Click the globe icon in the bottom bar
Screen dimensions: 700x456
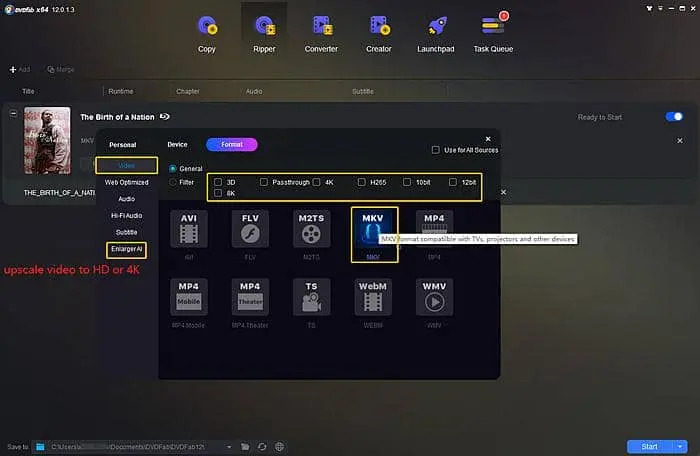pos(279,447)
